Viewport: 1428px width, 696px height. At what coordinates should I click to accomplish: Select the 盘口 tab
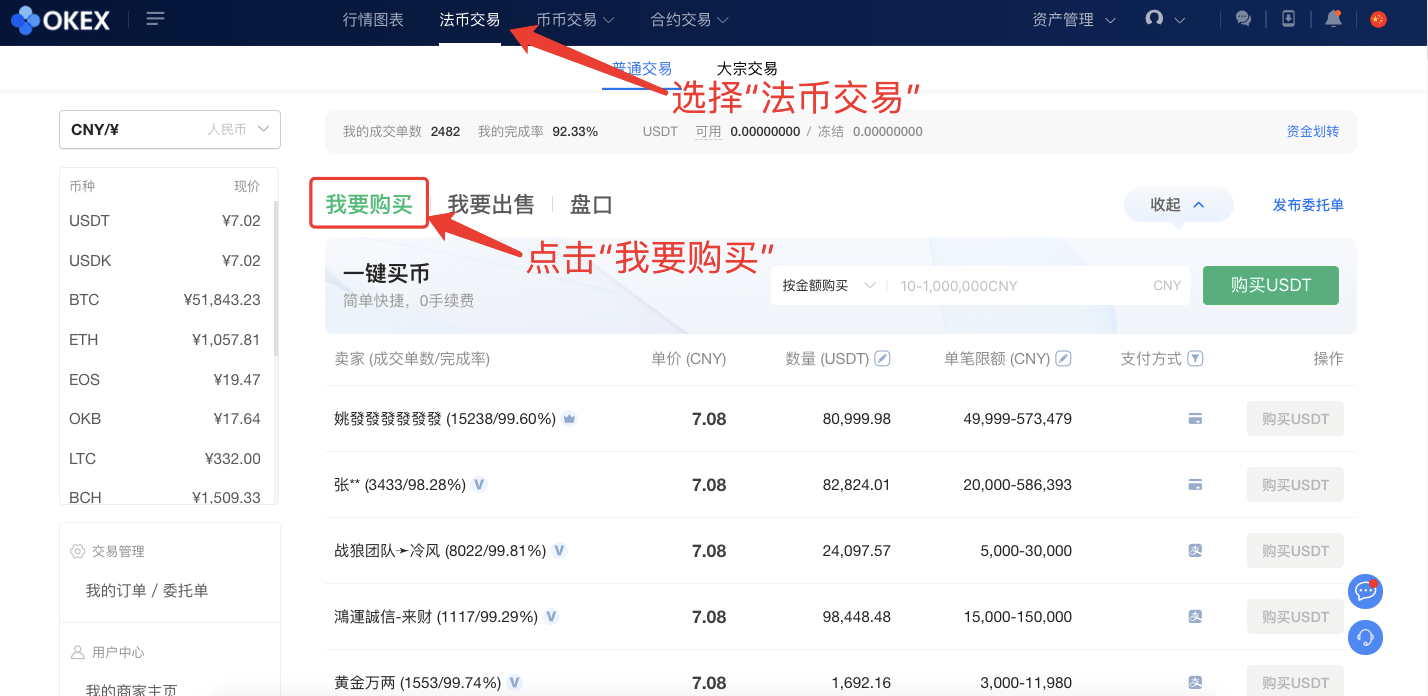pyautogui.click(x=591, y=205)
